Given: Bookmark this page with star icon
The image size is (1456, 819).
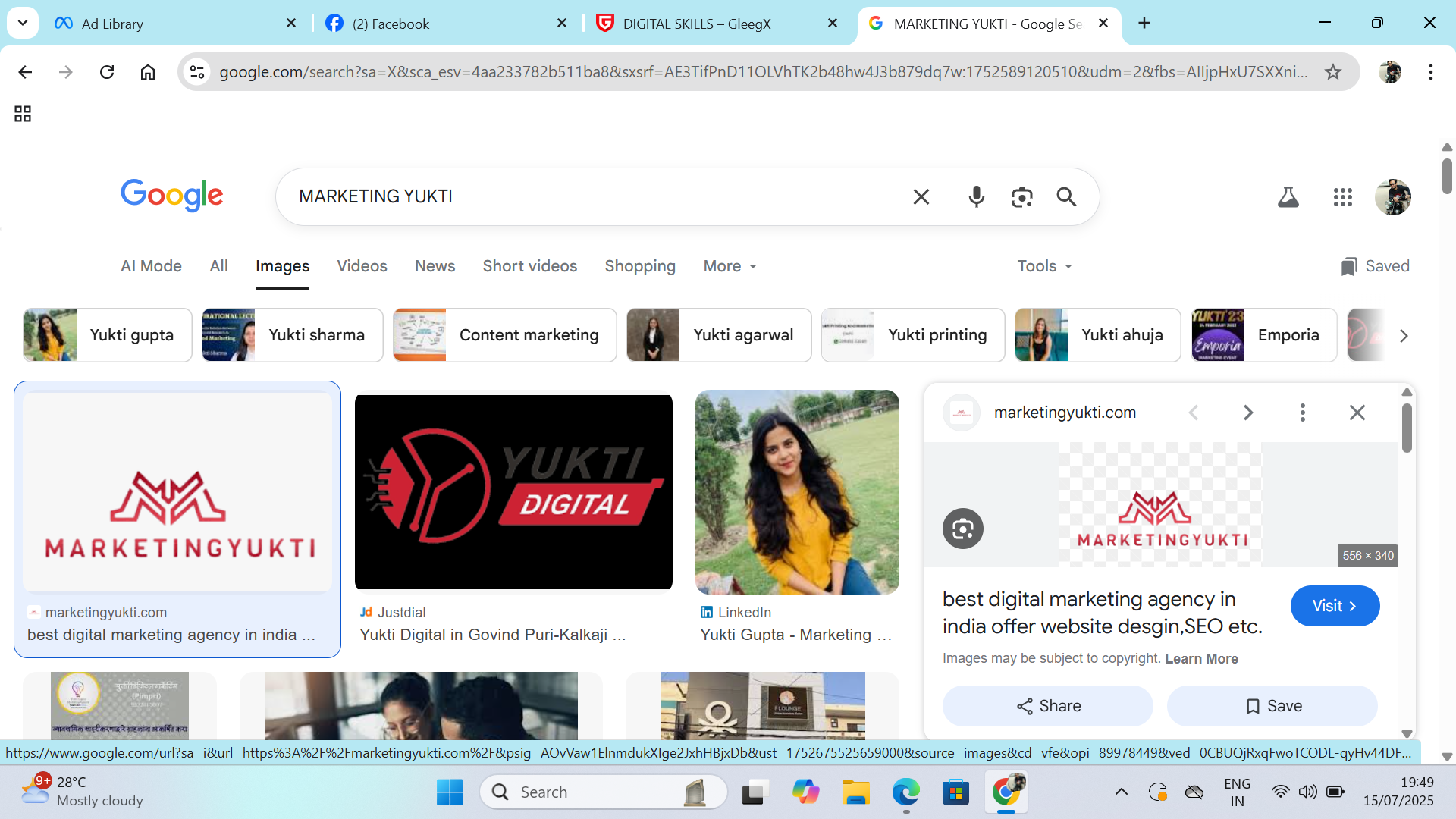Looking at the screenshot, I should pos(1332,72).
